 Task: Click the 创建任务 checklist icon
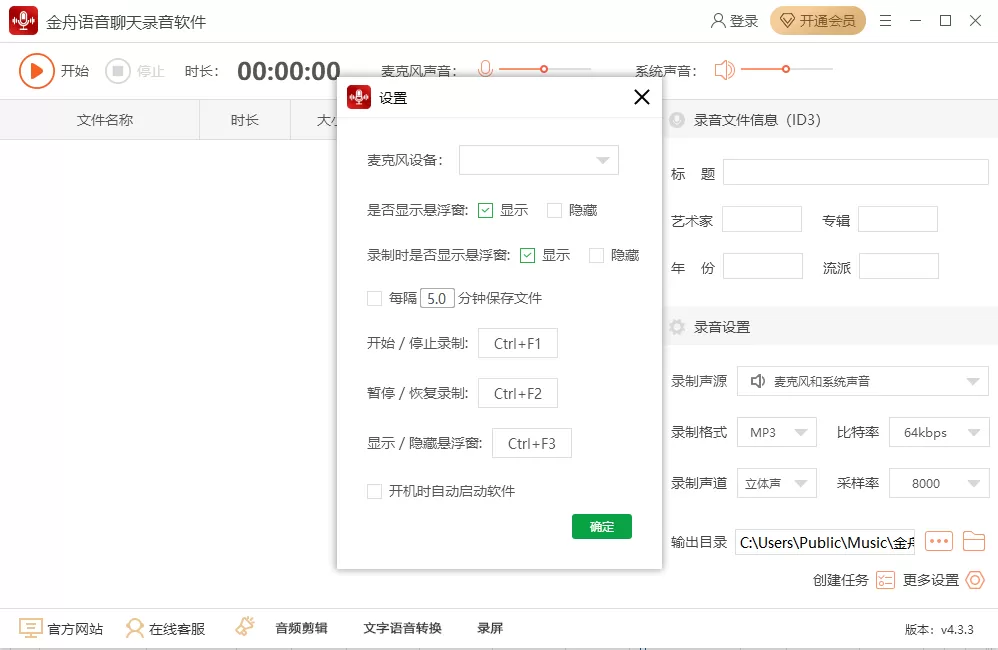[x=885, y=580]
